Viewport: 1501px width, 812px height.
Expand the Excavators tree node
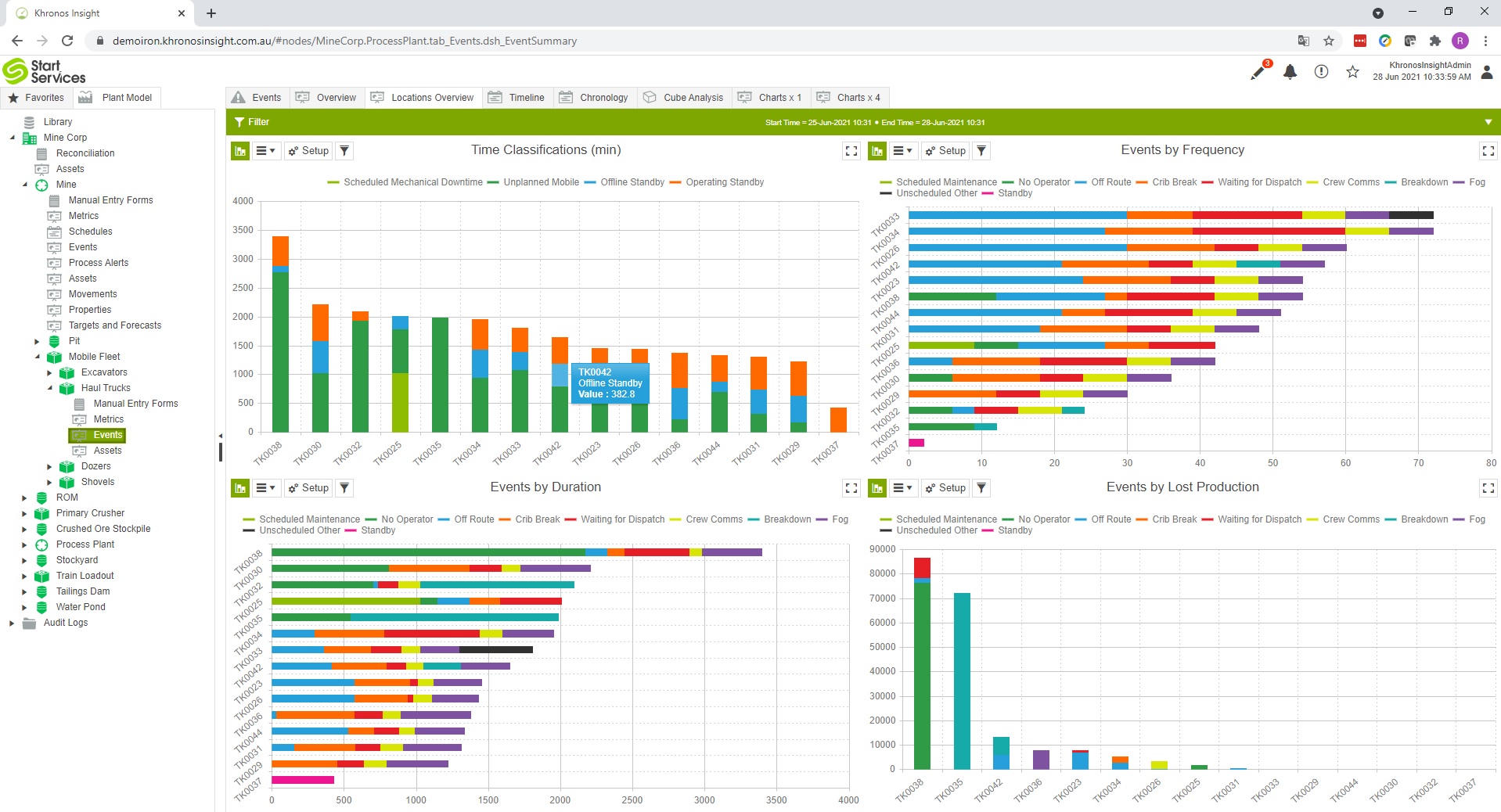click(49, 372)
